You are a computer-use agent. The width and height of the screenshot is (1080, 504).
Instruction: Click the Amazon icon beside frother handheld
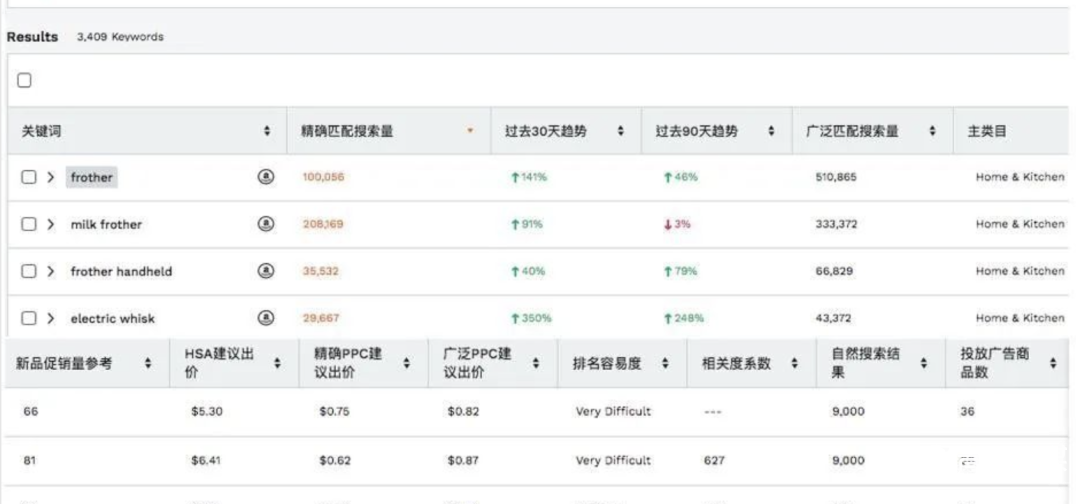click(x=266, y=271)
